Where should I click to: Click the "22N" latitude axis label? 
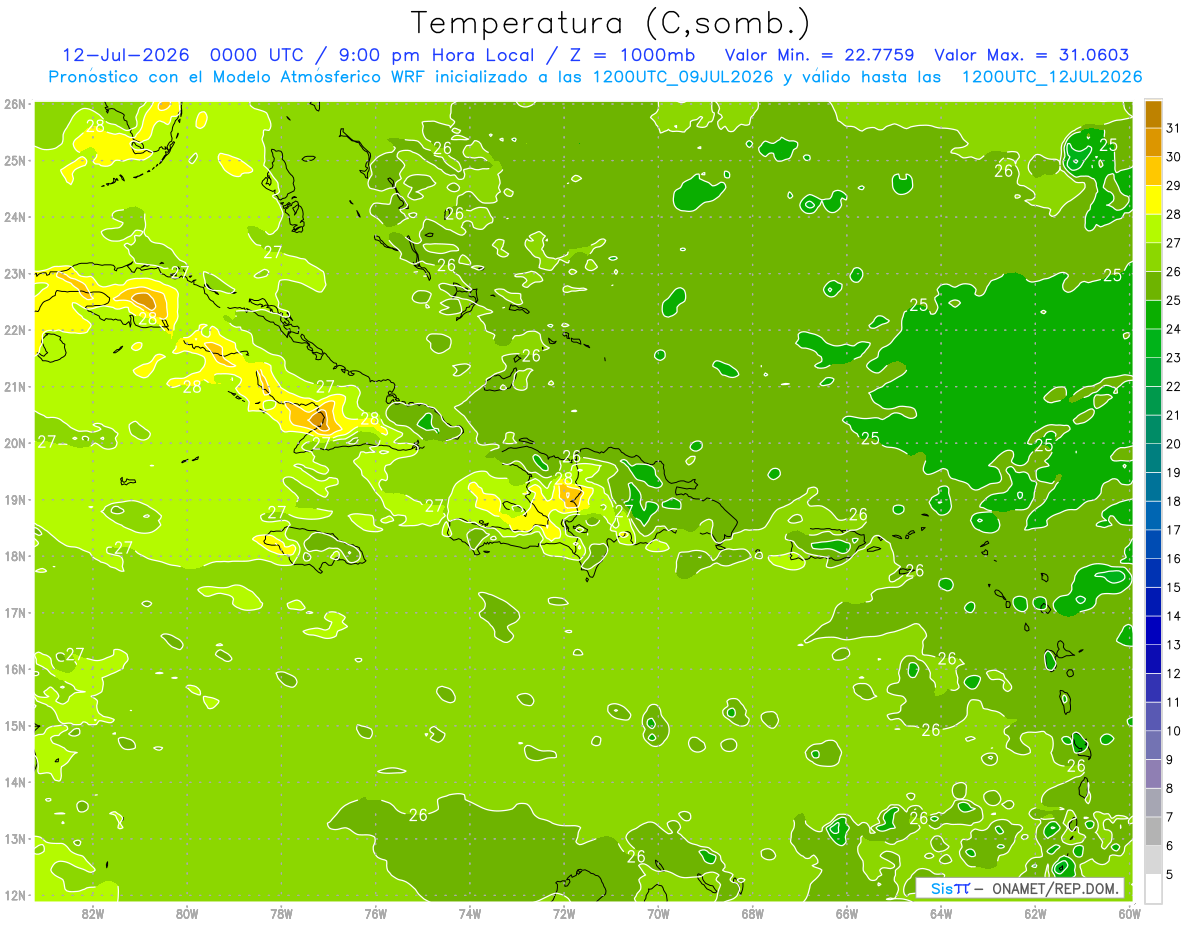tap(14, 330)
